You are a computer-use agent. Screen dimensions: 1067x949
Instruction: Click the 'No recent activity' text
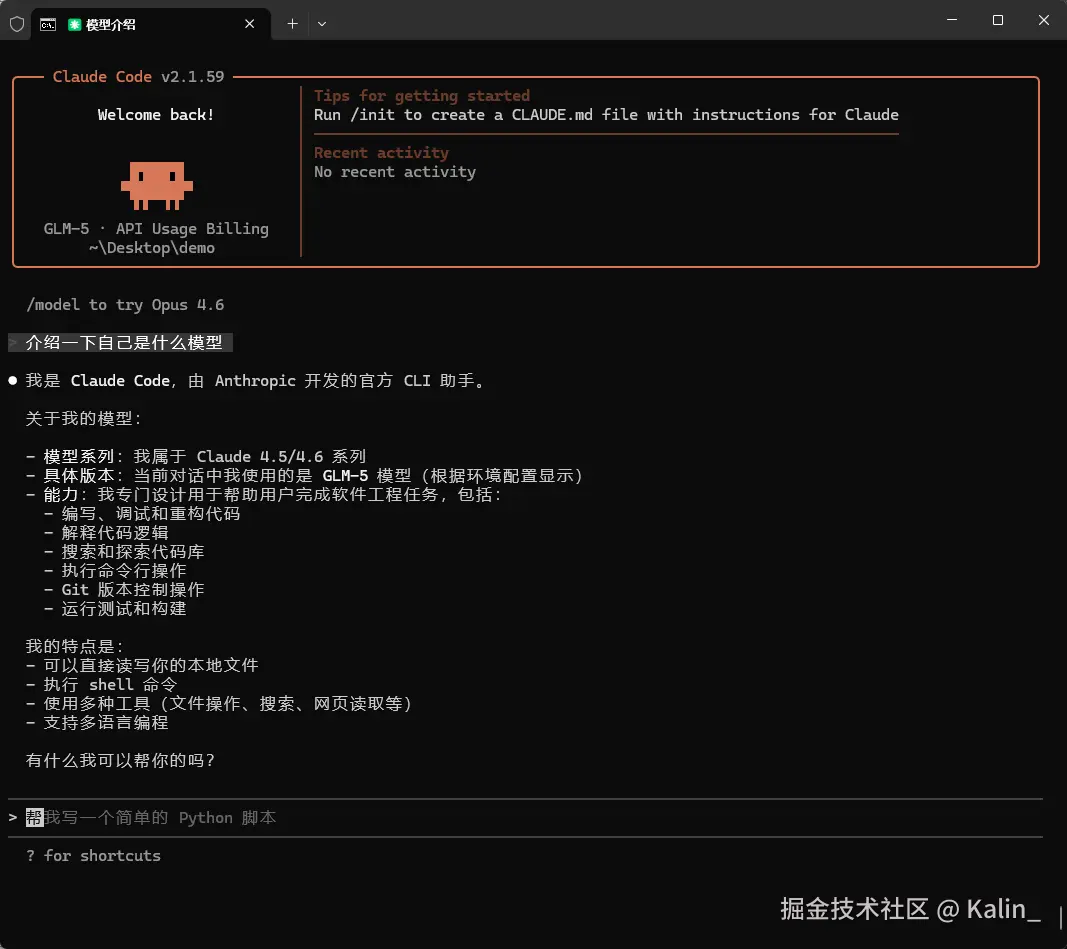coord(395,171)
